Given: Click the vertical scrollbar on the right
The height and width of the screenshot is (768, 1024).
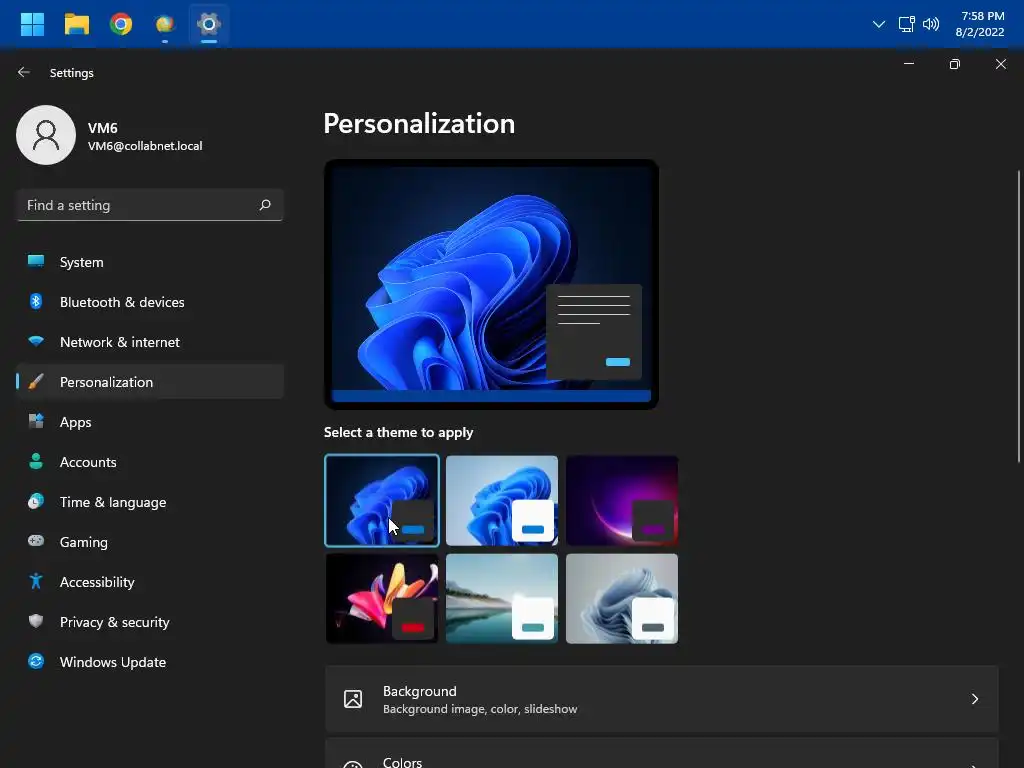Looking at the screenshot, I should click(x=1019, y=316).
